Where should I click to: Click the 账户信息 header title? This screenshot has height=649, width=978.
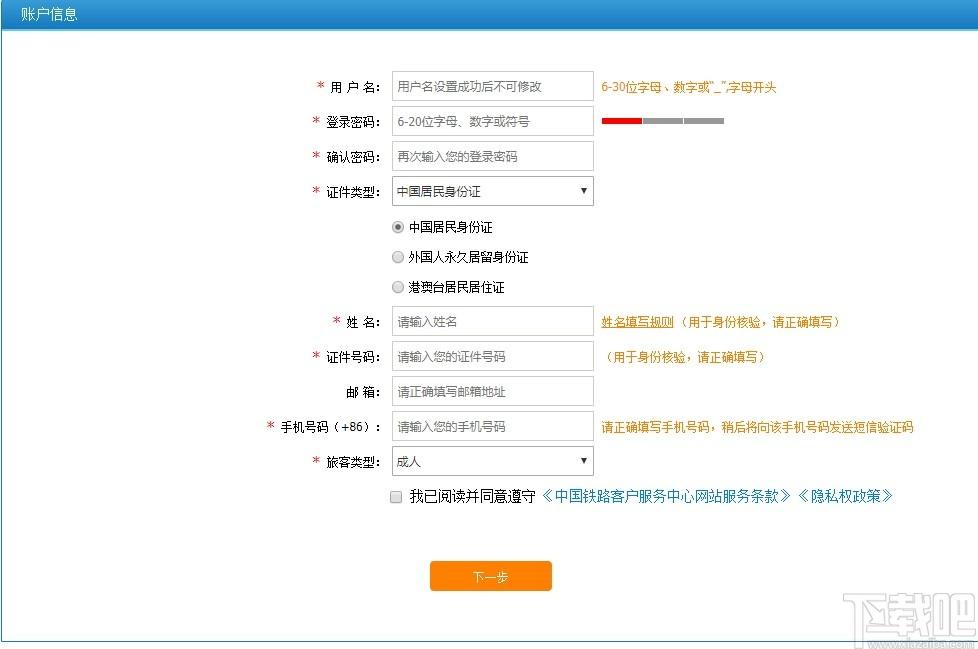pyautogui.click(x=49, y=15)
